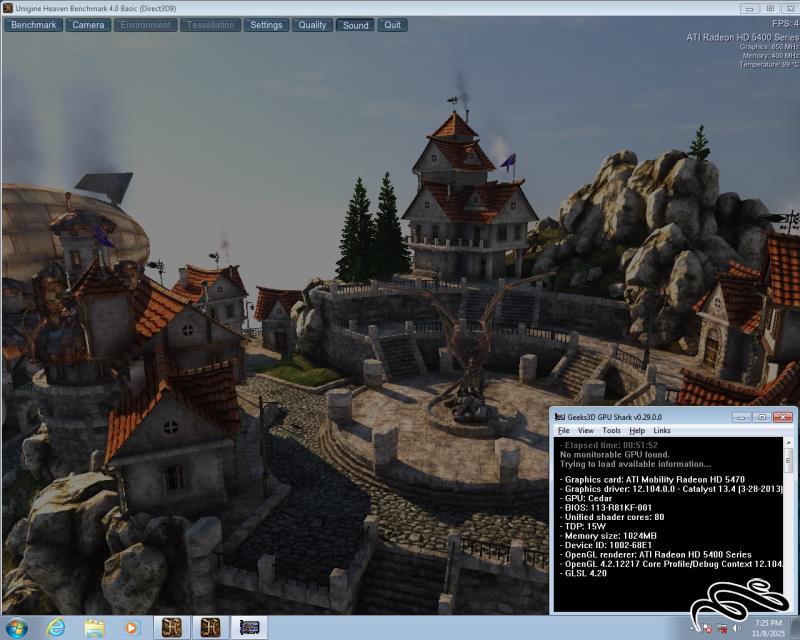Show hidden system tray icons arrow
This screenshot has width=800, height=640.
coord(693,628)
